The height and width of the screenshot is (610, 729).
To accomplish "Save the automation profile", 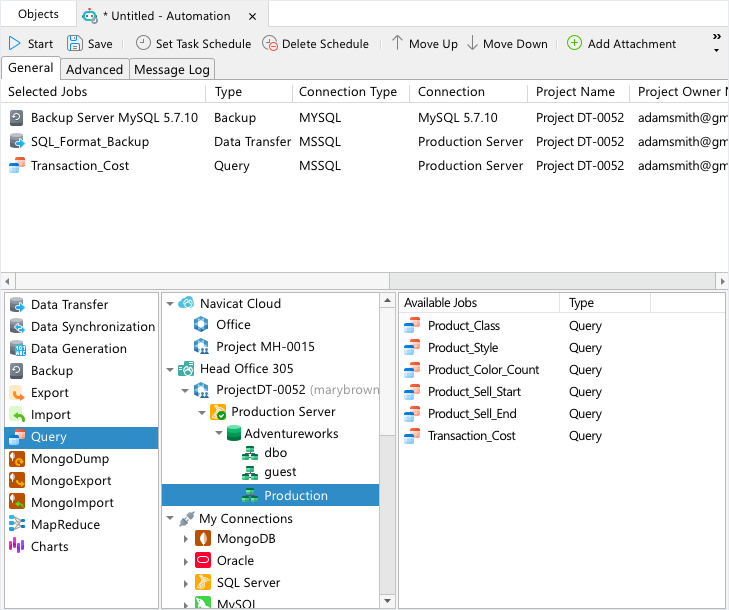I will (x=90, y=44).
